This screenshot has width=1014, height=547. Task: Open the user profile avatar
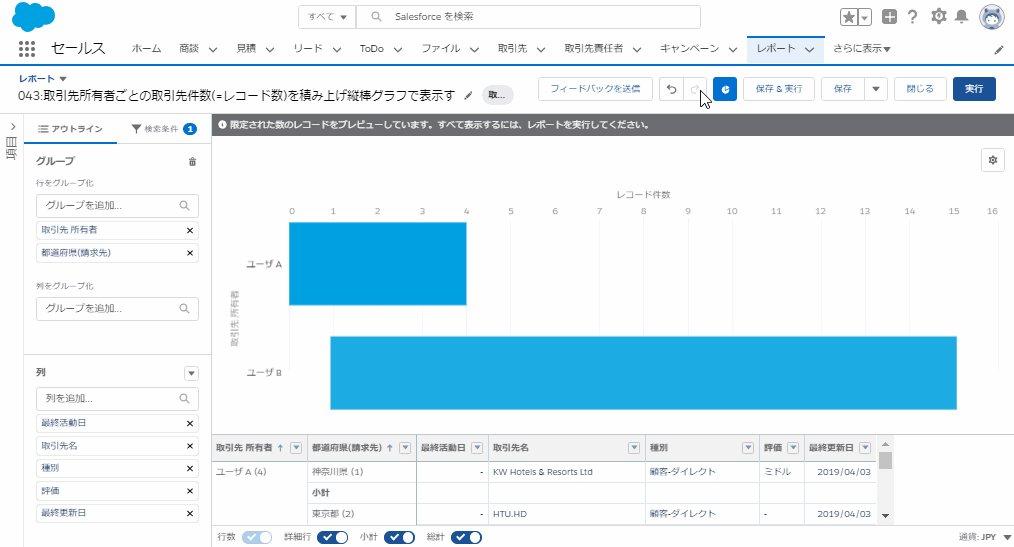point(992,17)
